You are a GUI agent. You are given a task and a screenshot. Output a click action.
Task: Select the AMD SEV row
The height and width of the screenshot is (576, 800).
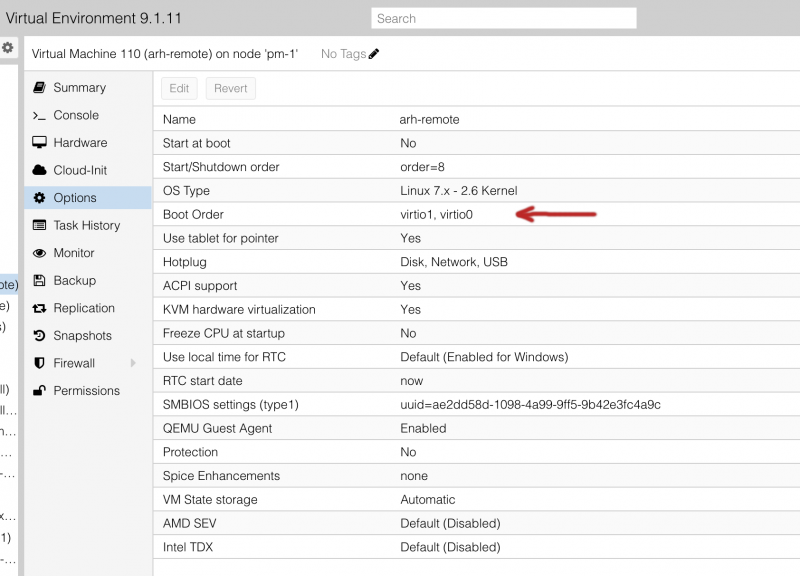click(x=477, y=523)
